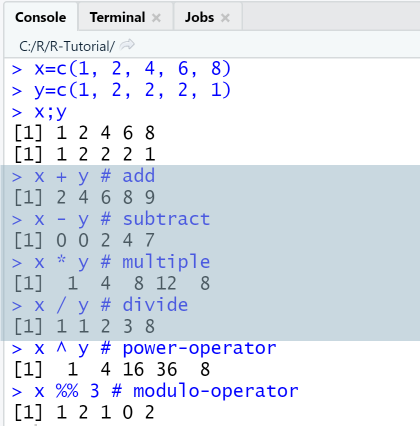Click output line [1] 0 0 2 4 7
The width and height of the screenshot is (420, 426).
click(85, 240)
